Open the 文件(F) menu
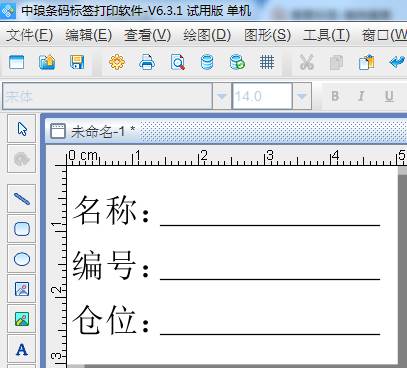407x368 pixels. (29, 35)
